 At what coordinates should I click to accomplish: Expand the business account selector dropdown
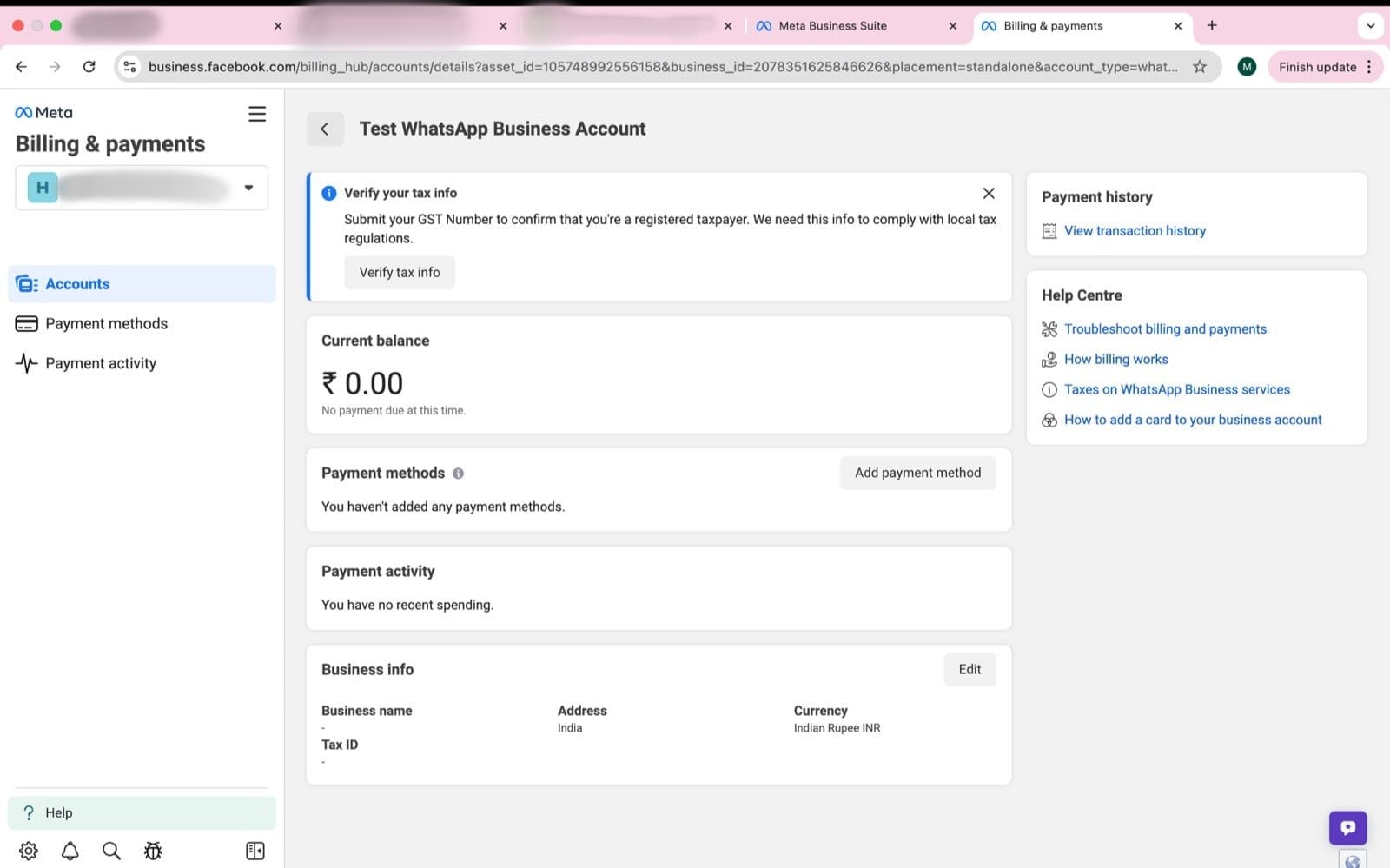[248, 188]
